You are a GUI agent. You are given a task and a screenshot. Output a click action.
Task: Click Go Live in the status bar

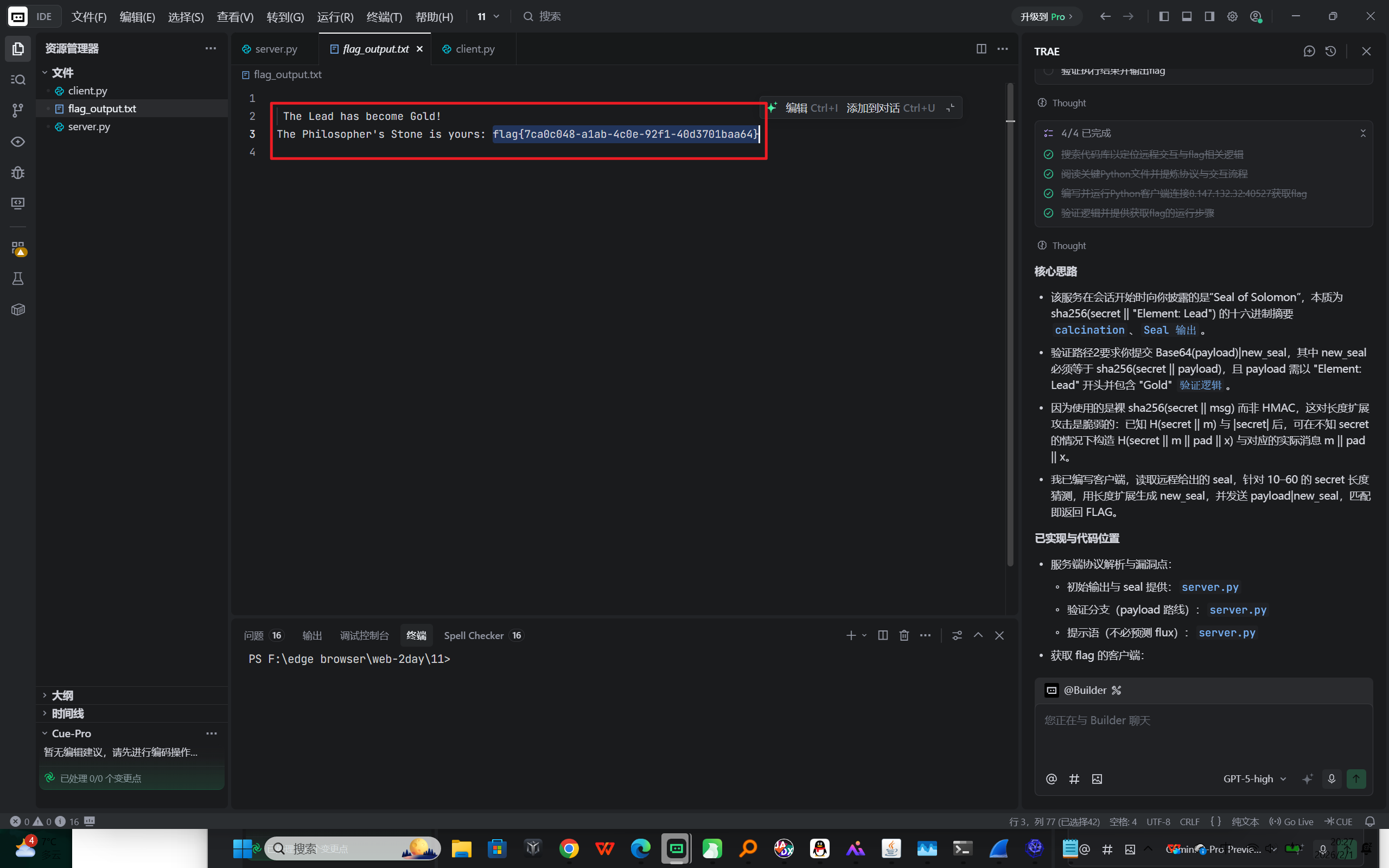pos(1291,821)
